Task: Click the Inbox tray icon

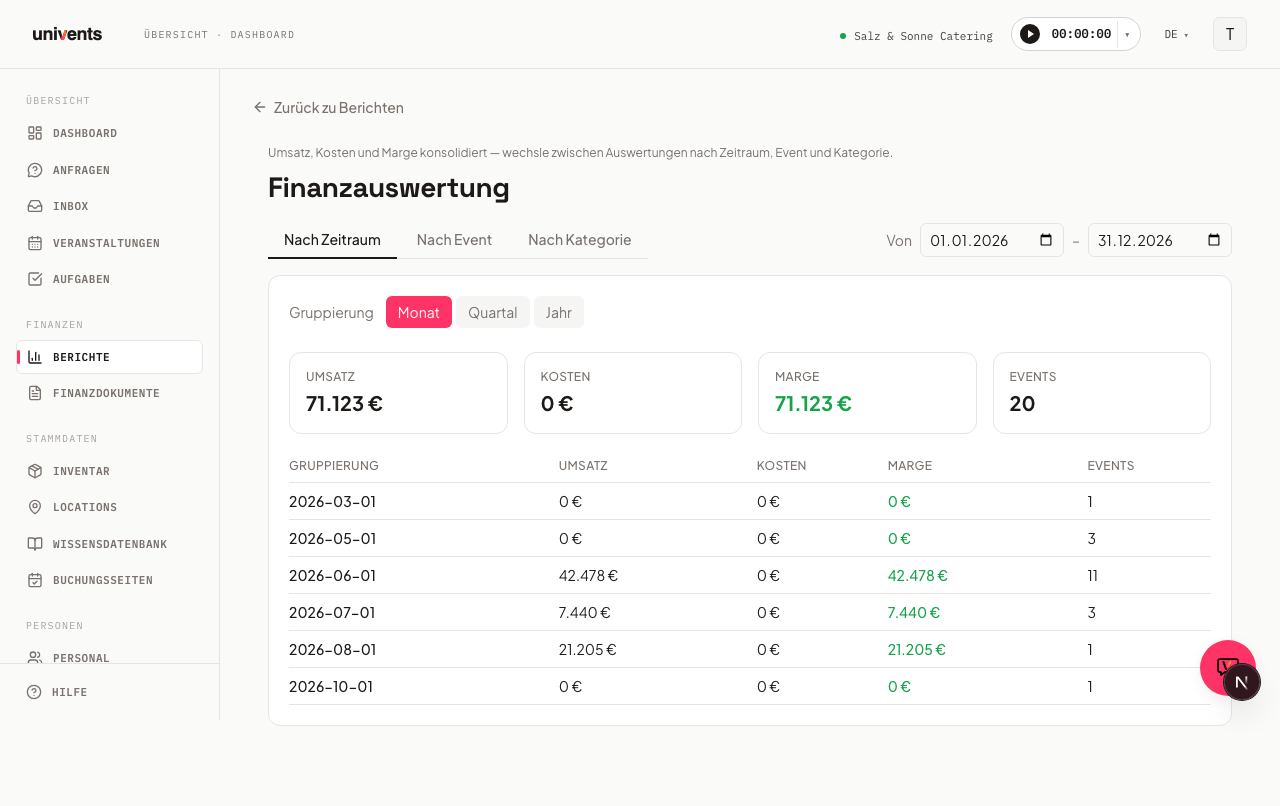Action: [x=35, y=206]
